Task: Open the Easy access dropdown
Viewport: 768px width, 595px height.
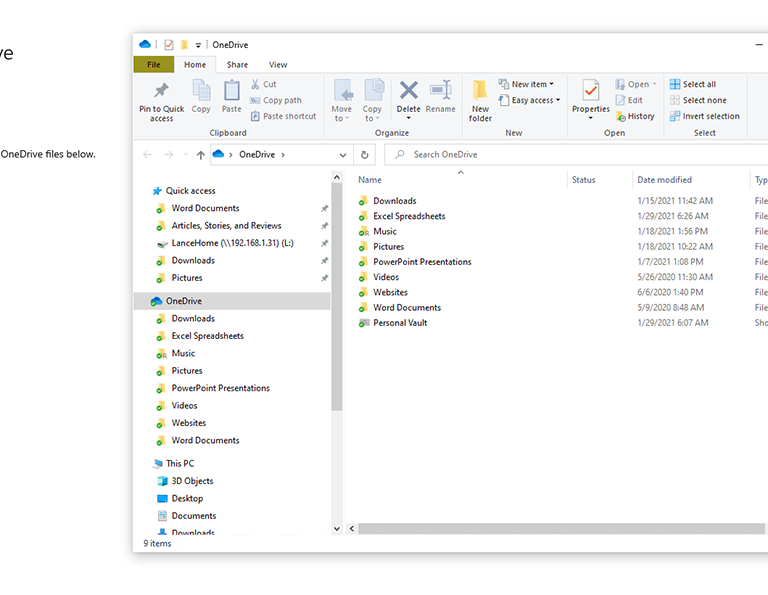Action: [558, 100]
